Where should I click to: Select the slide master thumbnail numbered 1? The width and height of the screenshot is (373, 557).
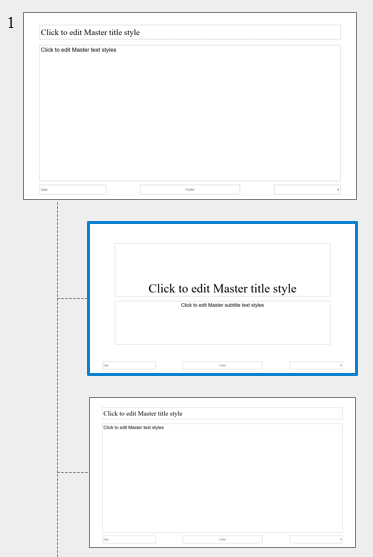coord(190,106)
